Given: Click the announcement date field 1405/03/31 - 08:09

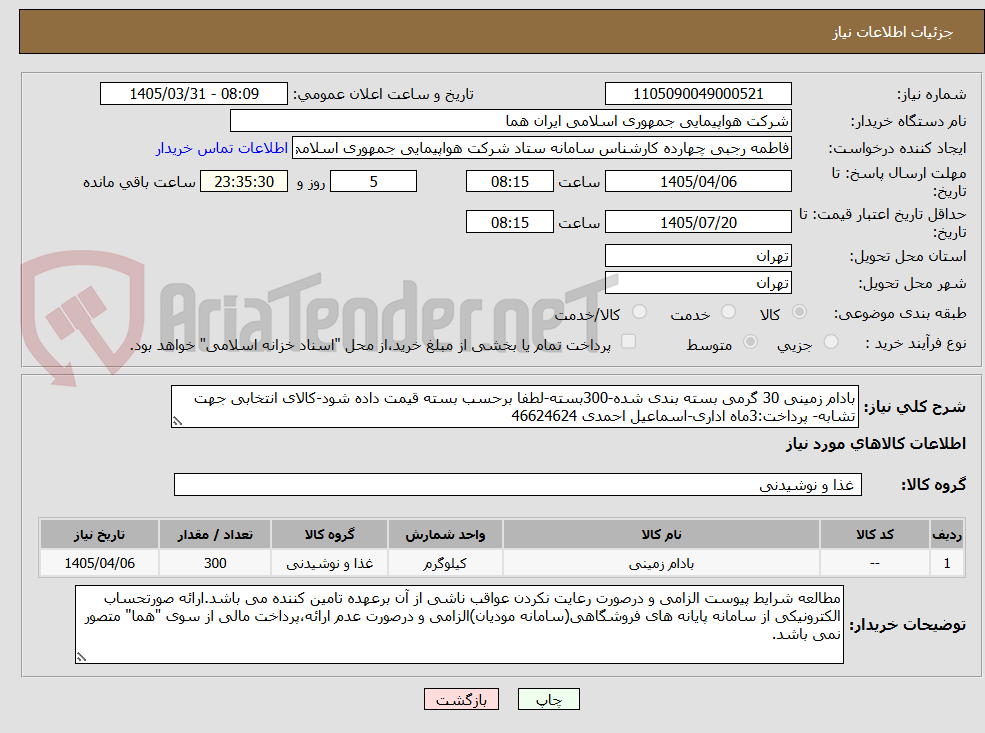Looking at the screenshot, I should click(193, 94).
